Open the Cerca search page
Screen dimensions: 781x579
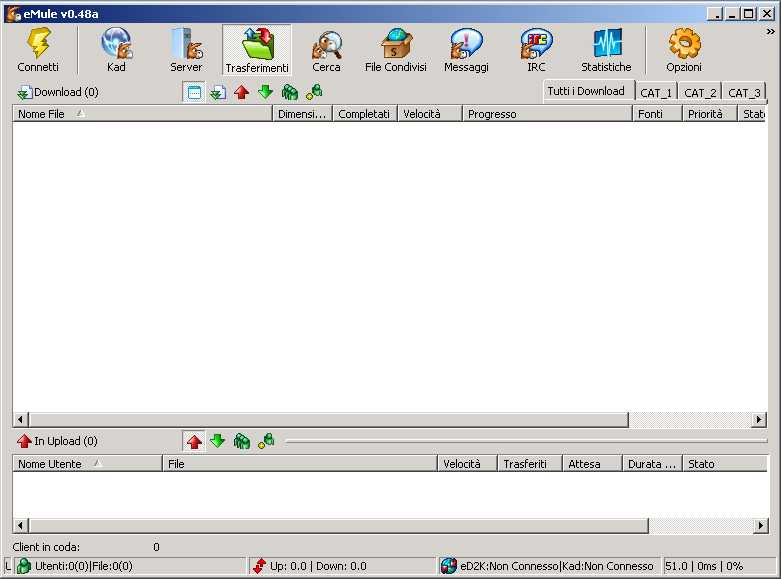[x=326, y=50]
